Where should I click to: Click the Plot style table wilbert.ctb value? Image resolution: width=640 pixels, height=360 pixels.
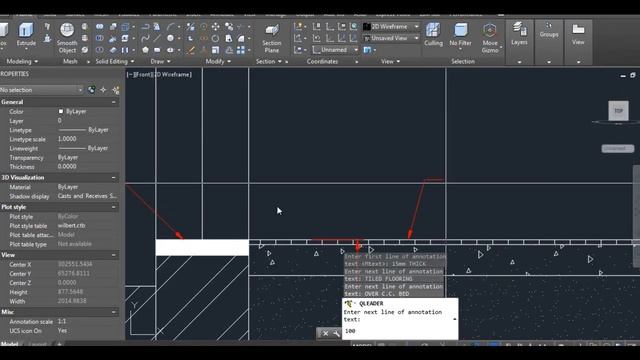71,226
